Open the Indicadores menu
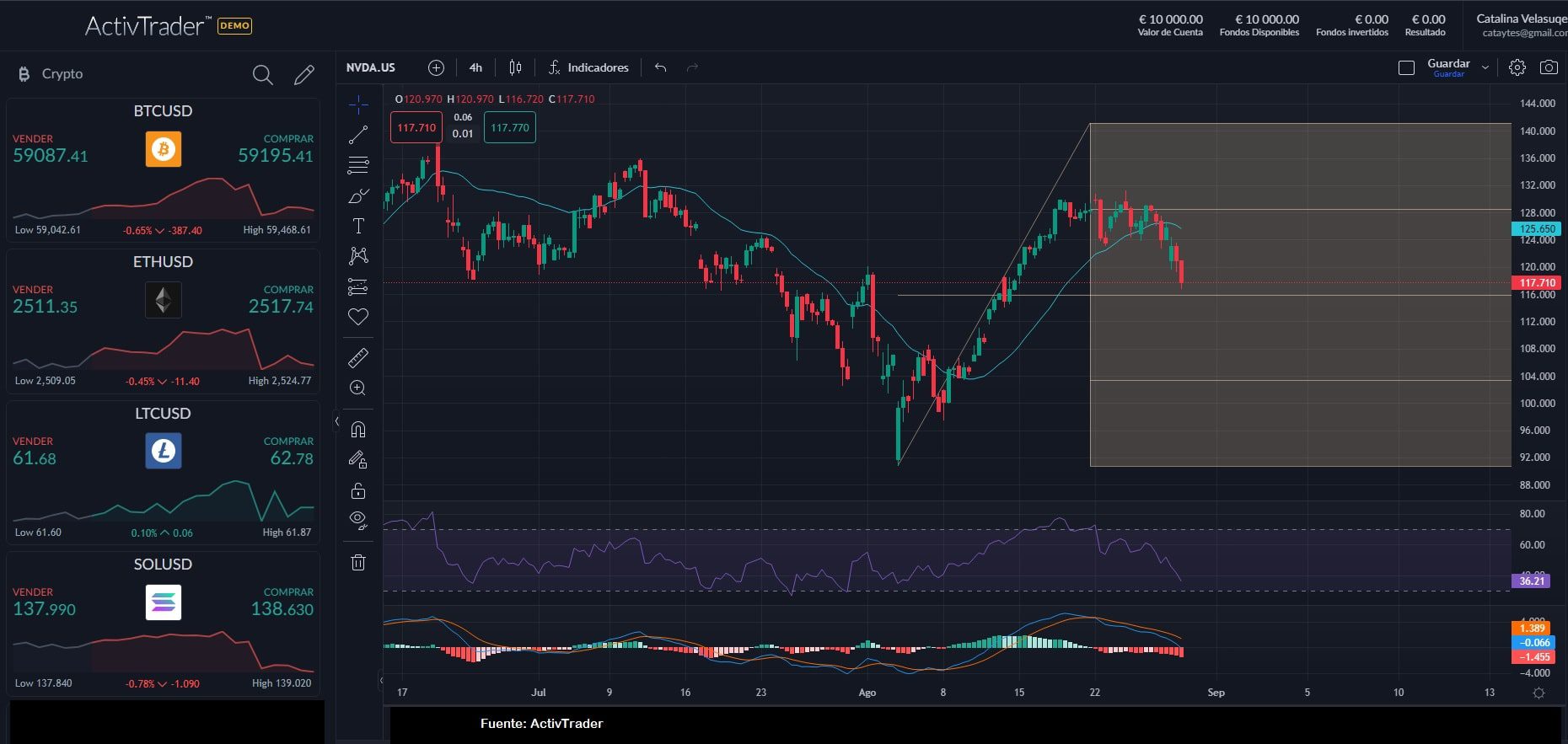The width and height of the screenshot is (1568, 744). tap(588, 67)
